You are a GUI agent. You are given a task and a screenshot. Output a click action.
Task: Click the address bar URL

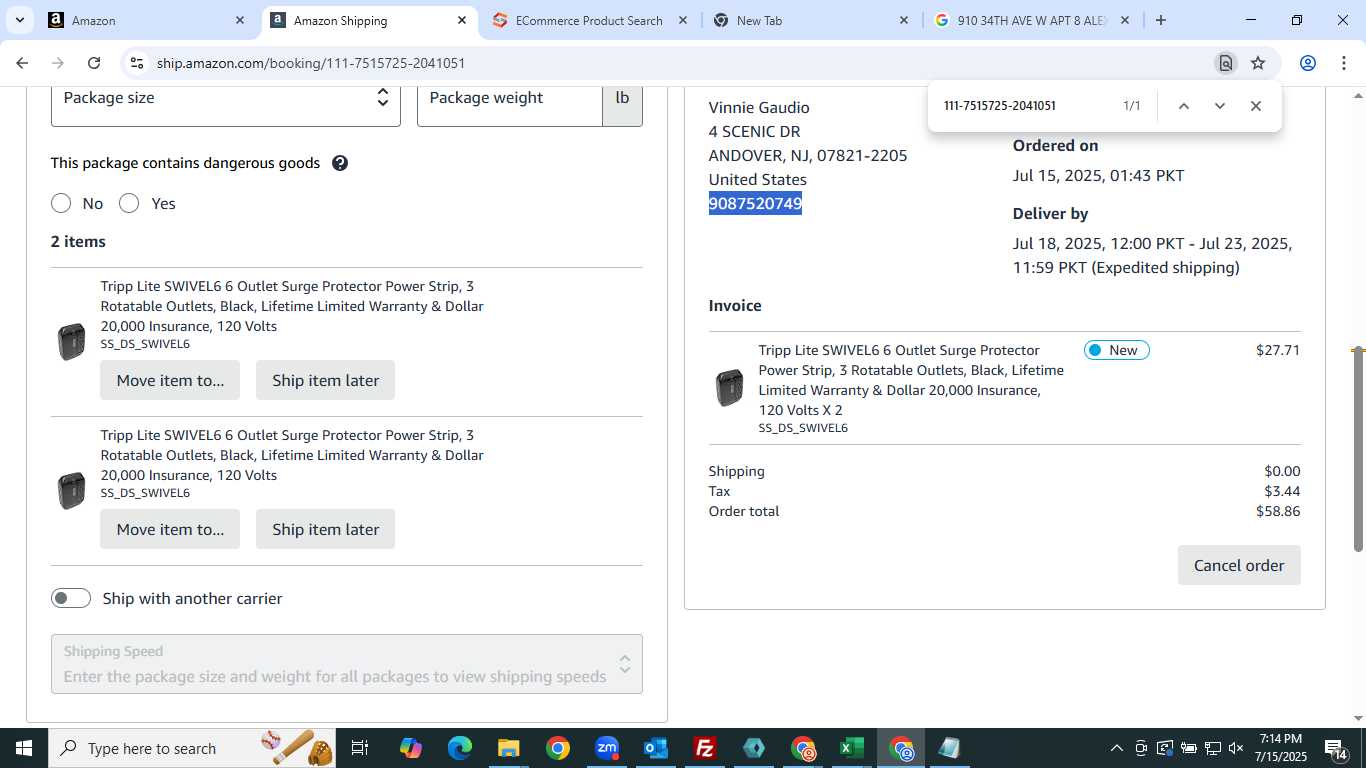tap(311, 63)
